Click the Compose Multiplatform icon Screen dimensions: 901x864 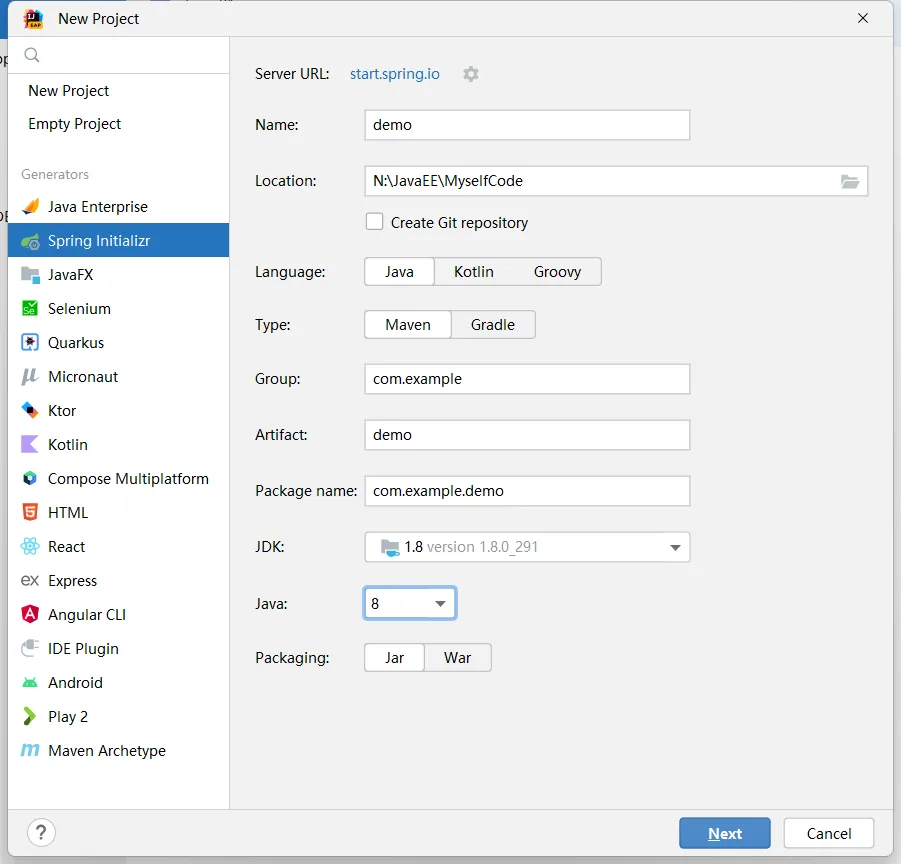tap(30, 479)
